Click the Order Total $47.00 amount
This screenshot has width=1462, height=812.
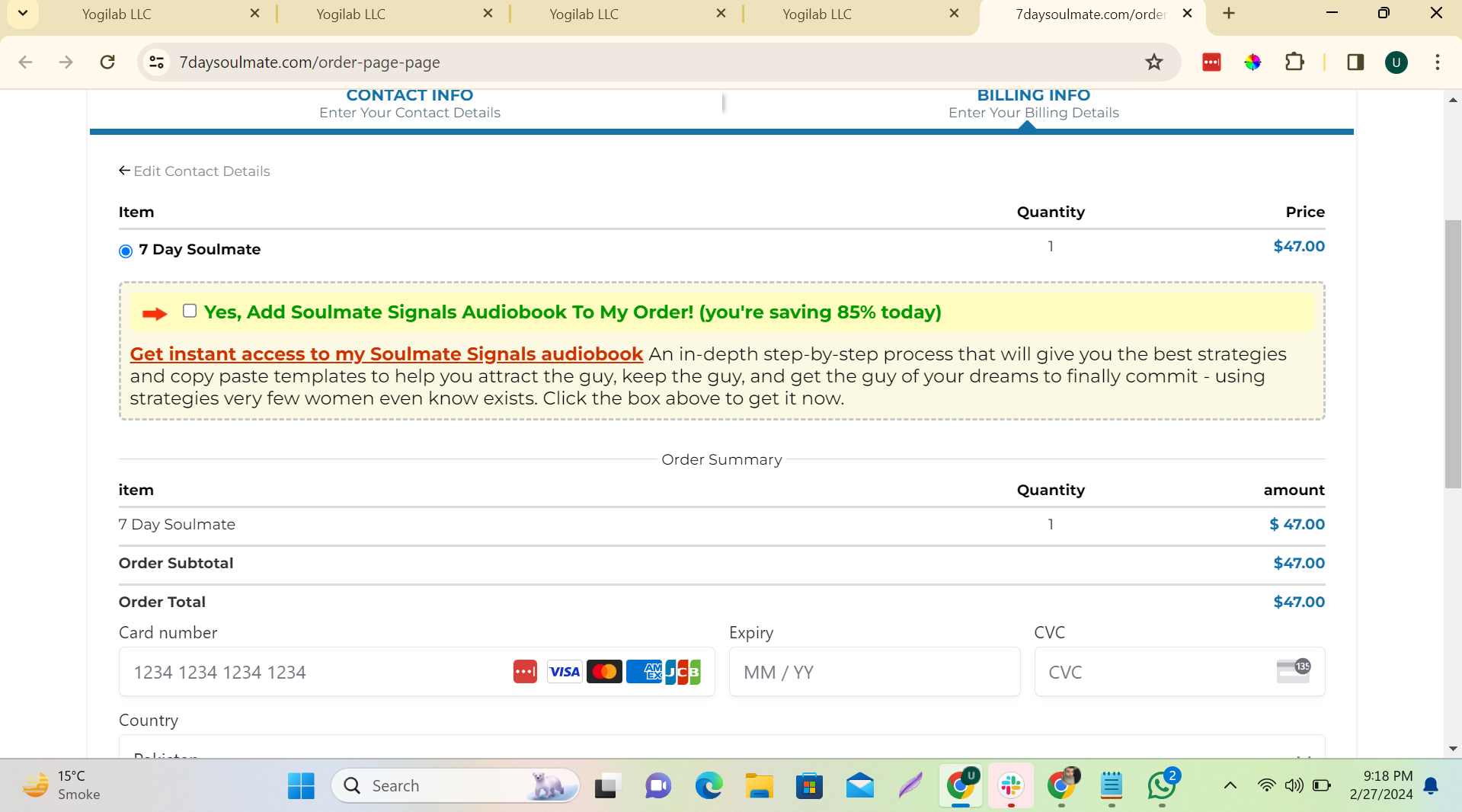[1299, 602]
